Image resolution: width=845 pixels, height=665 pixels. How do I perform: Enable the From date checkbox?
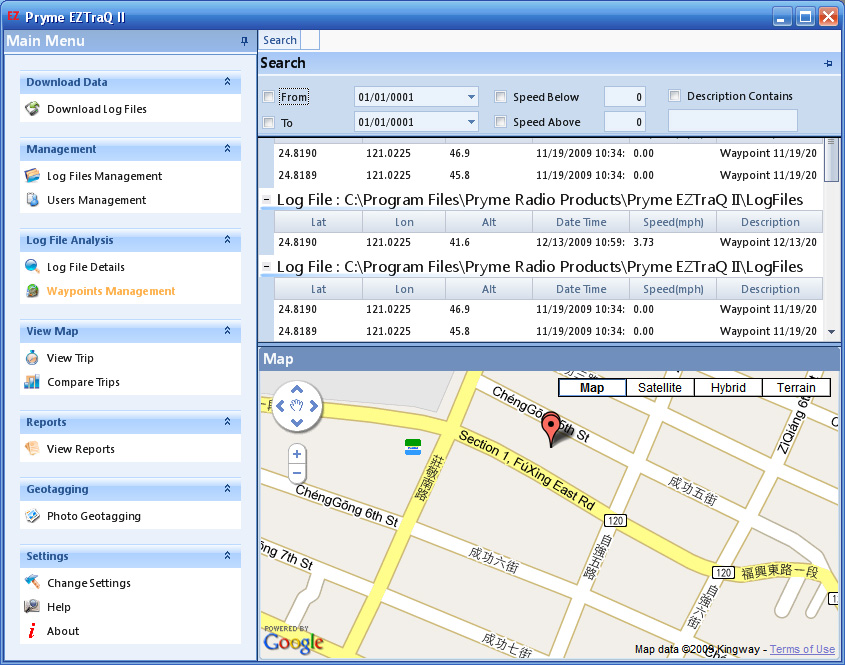[268, 97]
